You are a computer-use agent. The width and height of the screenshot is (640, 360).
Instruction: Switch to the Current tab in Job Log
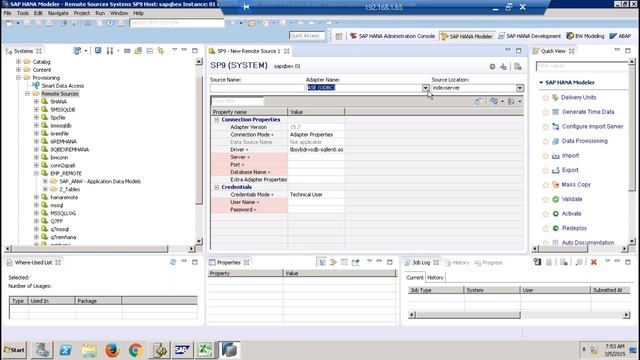[415, 278]
